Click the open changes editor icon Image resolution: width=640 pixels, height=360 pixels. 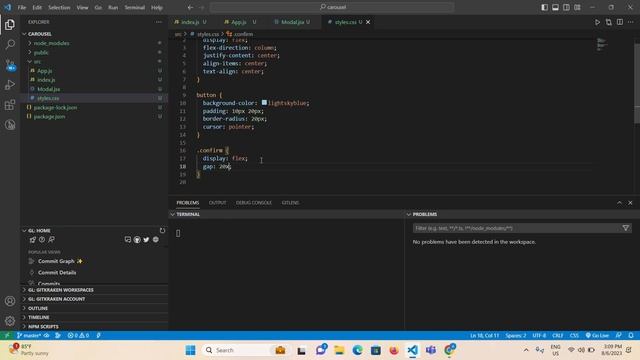tap(609, 22)
